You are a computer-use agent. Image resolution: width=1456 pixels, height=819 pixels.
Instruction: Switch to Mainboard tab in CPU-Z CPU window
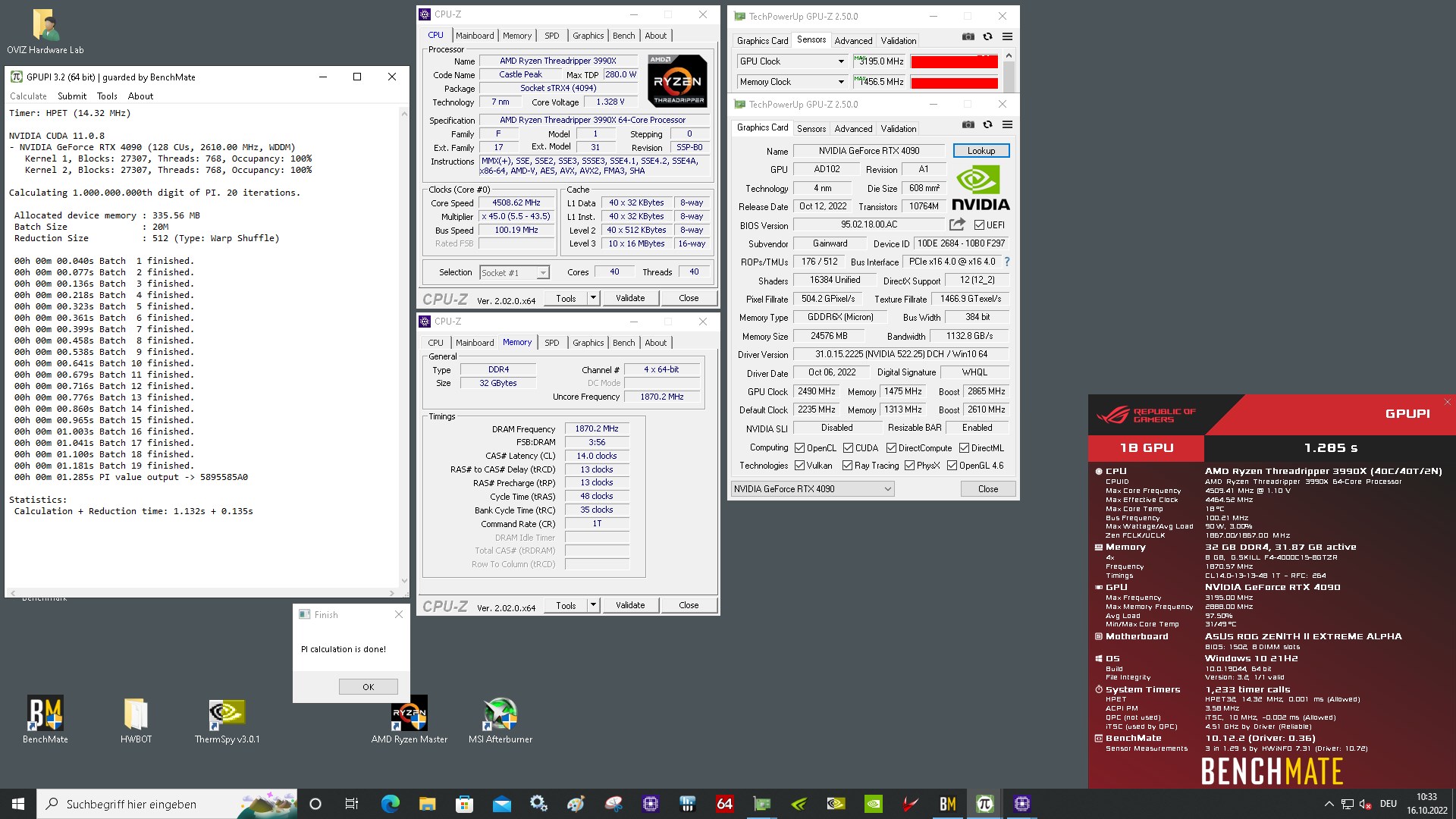click(475, 36)
